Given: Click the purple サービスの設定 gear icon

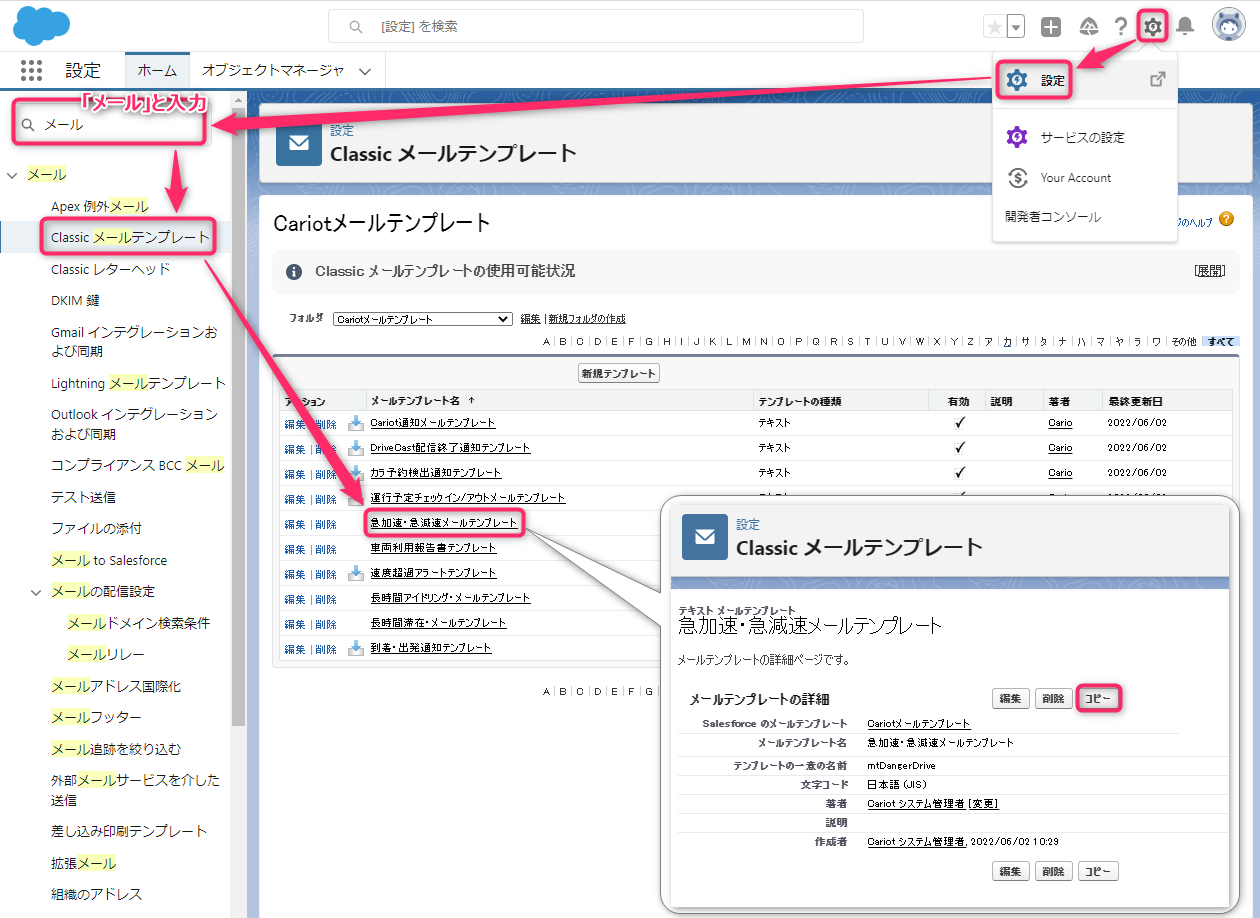Looking at the screenshot, I should click(x=1017, y=137).
